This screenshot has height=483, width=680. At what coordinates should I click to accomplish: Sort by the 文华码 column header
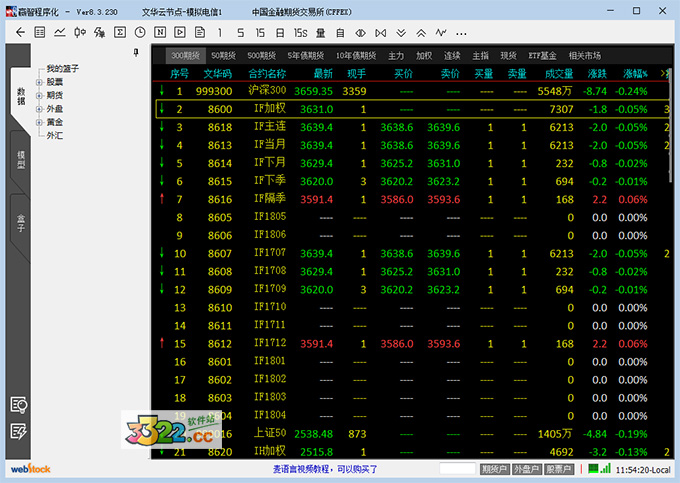click(218, 74)
